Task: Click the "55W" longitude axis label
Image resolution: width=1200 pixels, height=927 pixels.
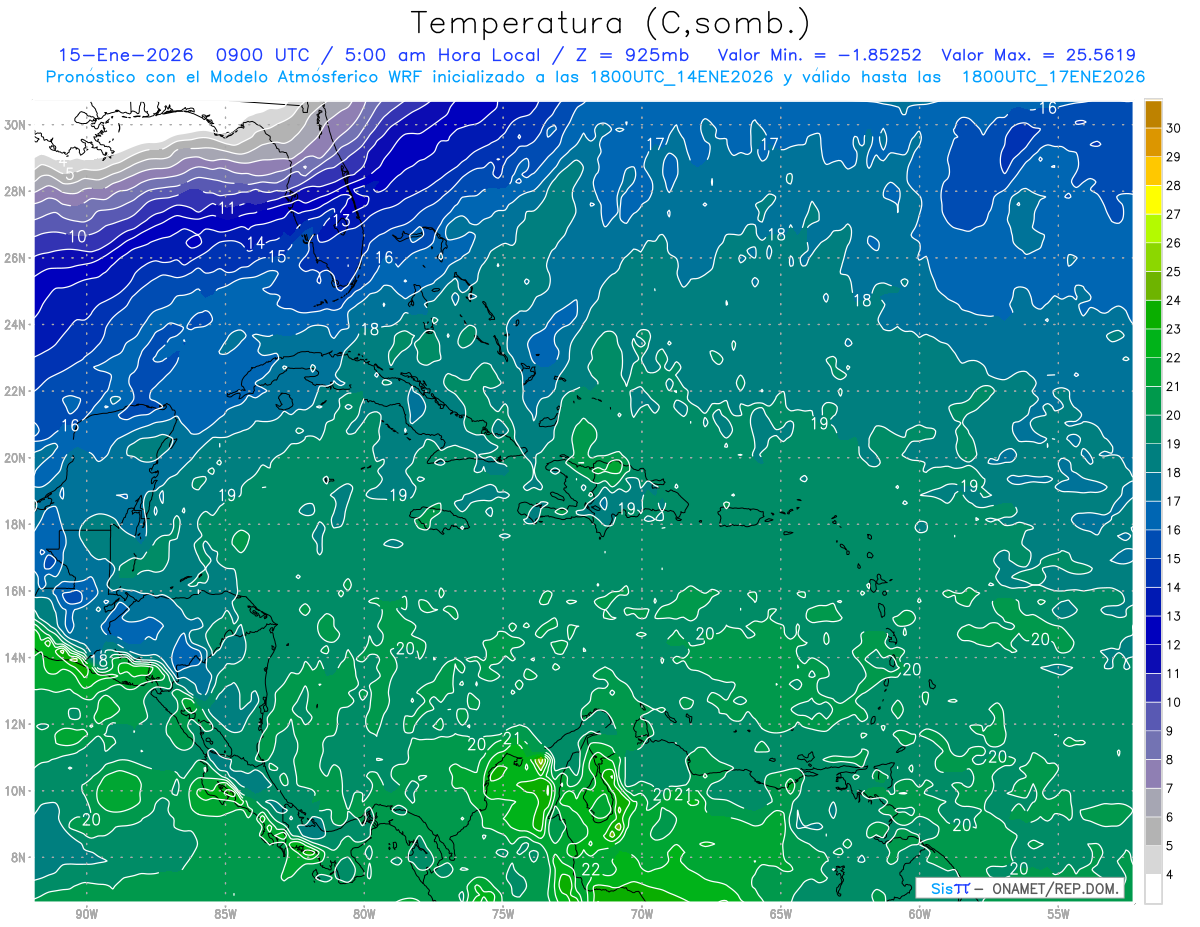Action: (x=1059, y=913)
